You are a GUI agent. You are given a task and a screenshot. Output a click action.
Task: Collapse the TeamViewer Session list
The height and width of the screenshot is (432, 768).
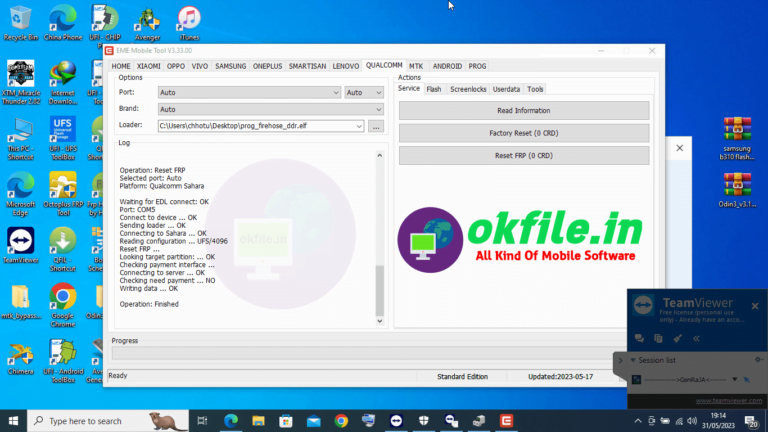click(x=632, y=360)
